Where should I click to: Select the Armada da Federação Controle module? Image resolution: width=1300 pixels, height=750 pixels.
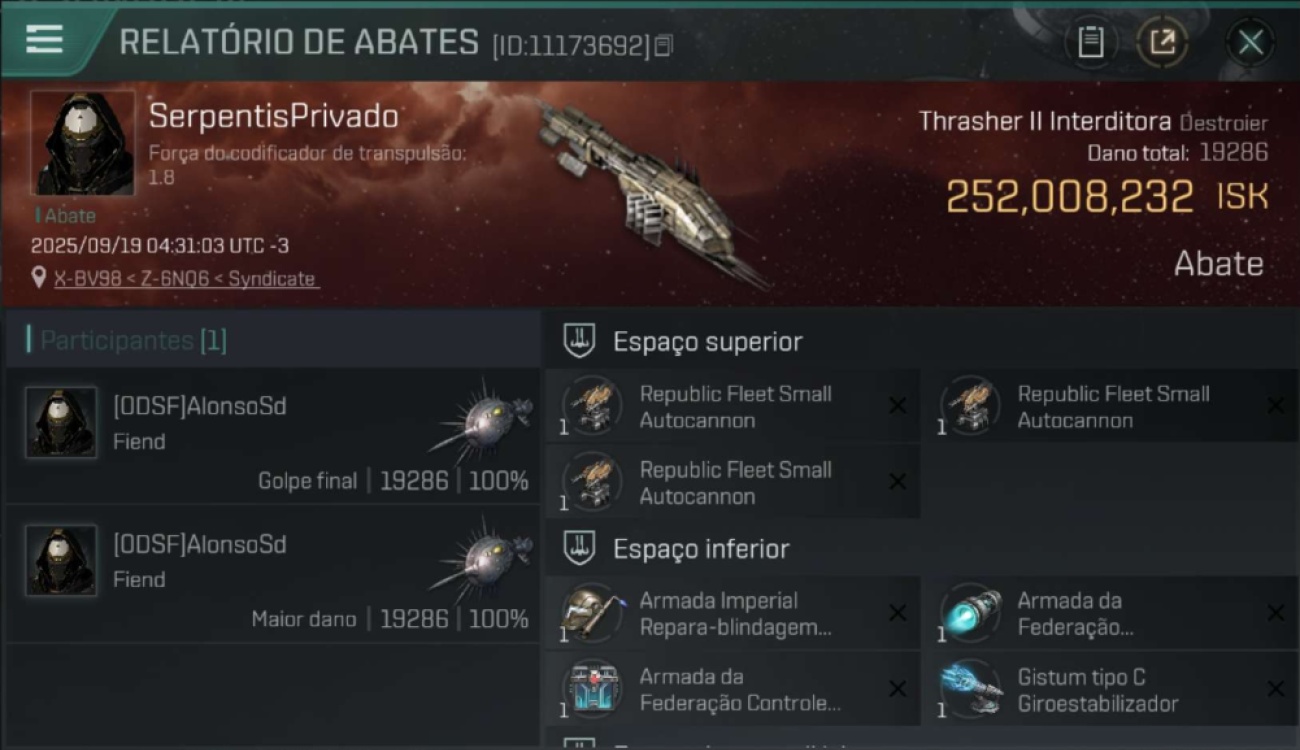(x=733, y=690)
